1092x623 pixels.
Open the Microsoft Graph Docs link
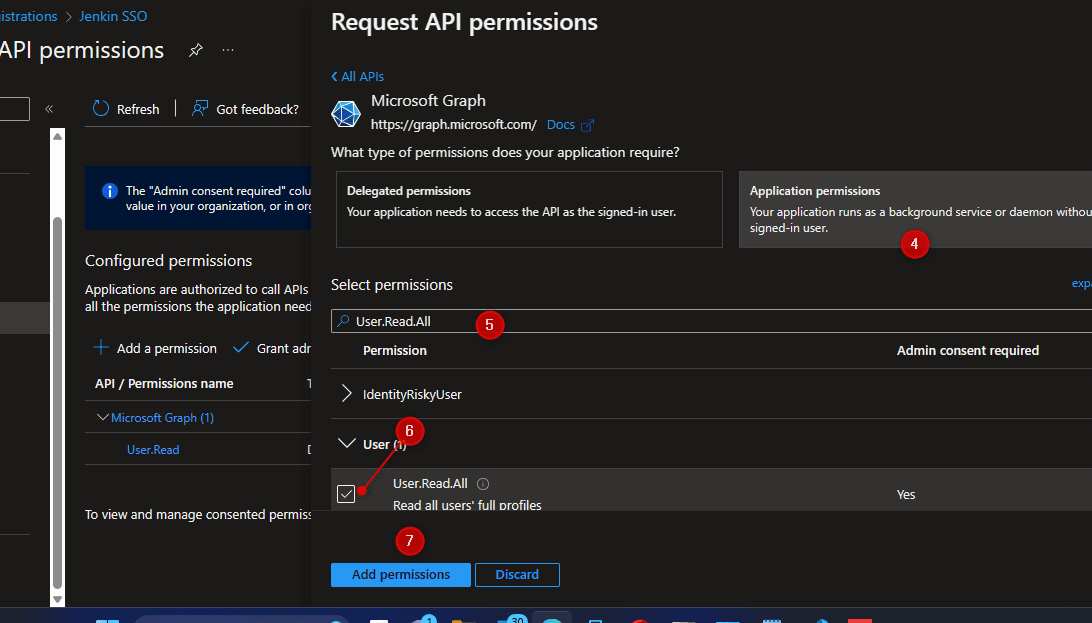570,125
